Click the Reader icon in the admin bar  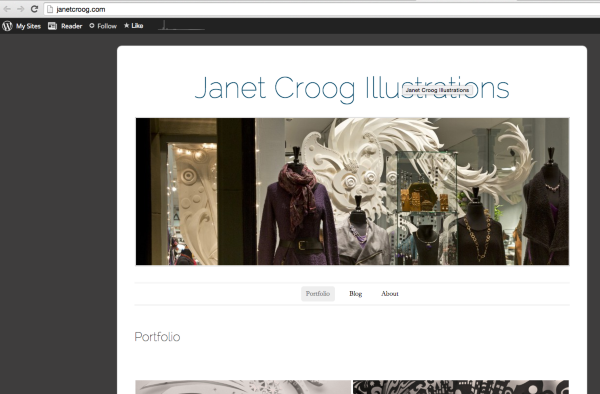click(x=52, y=26)
